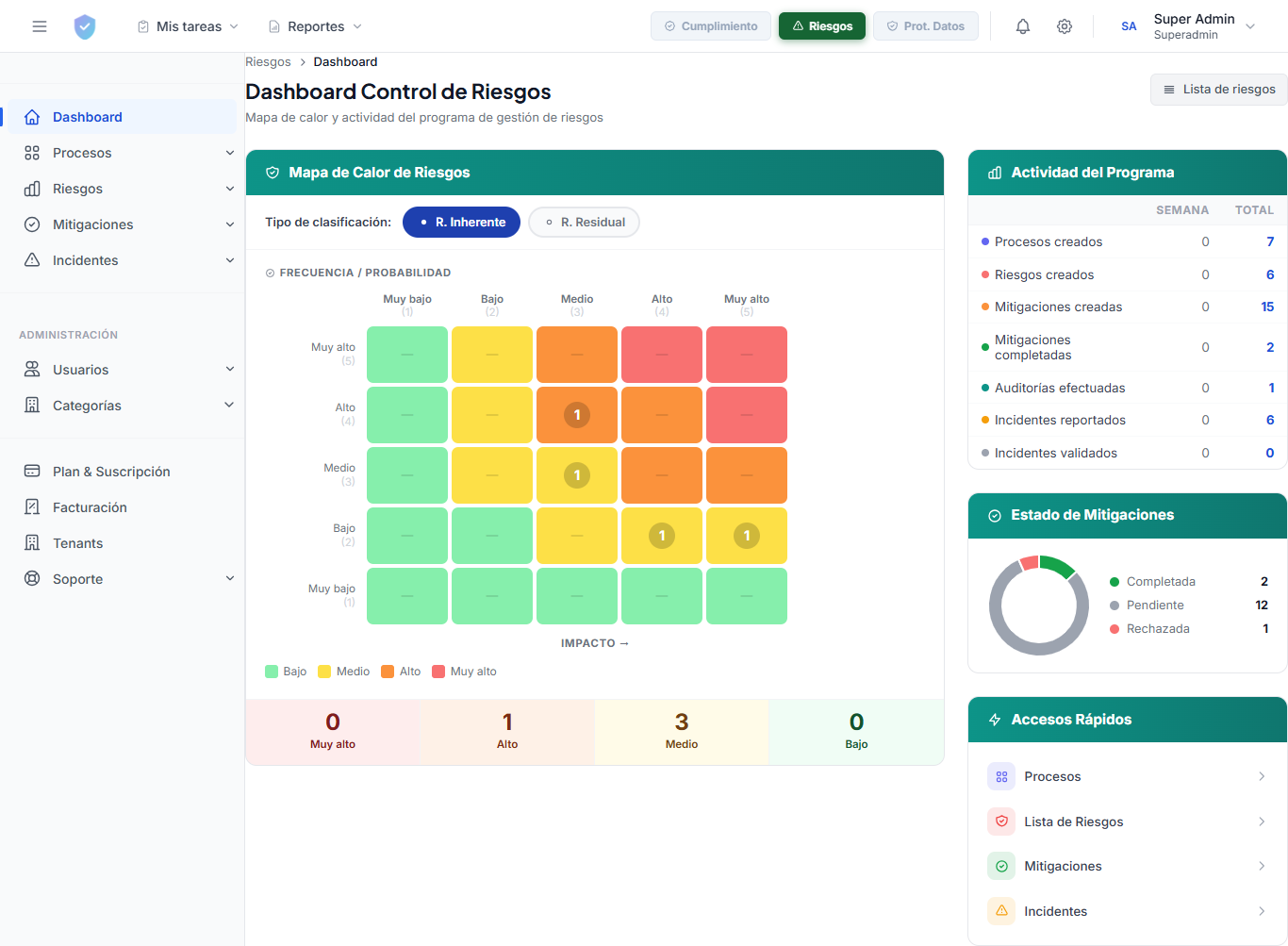Open the hamburger menu icon
The image size is (1288, 946).
pyautogui.click(x=39, y=25)
